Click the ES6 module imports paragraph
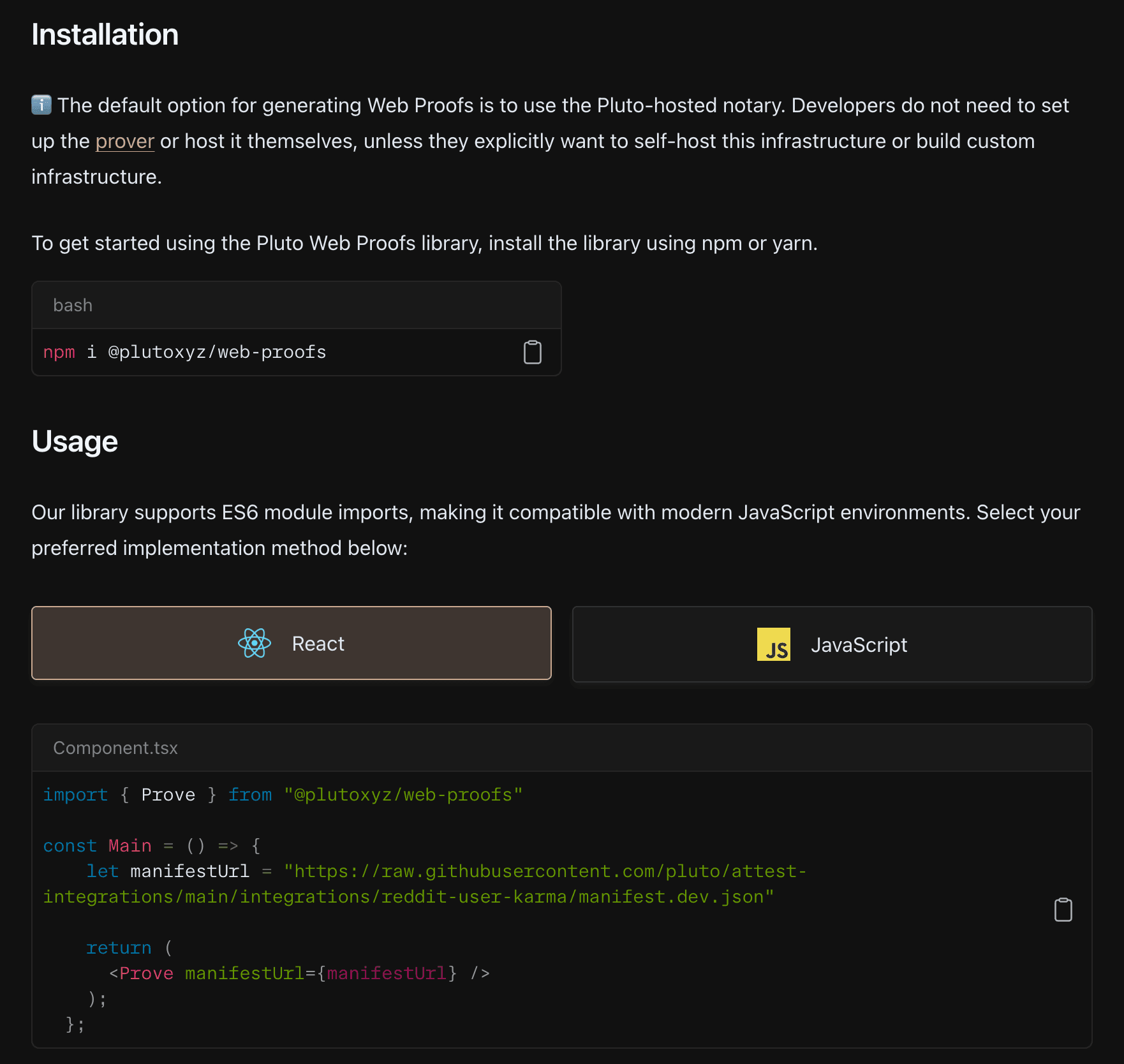Image resolution: width=1124 pixels, height=1064 pixels. pos(555,512)
